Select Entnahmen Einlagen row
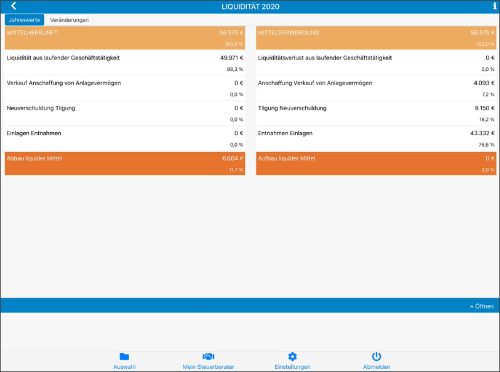This screenshot has height=372, width=500. pos(376,139)
